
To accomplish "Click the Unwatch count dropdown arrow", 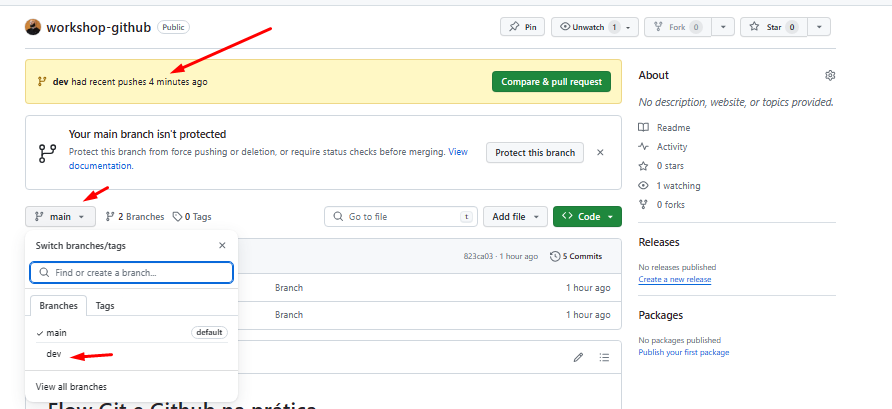I will coord(628,27).
